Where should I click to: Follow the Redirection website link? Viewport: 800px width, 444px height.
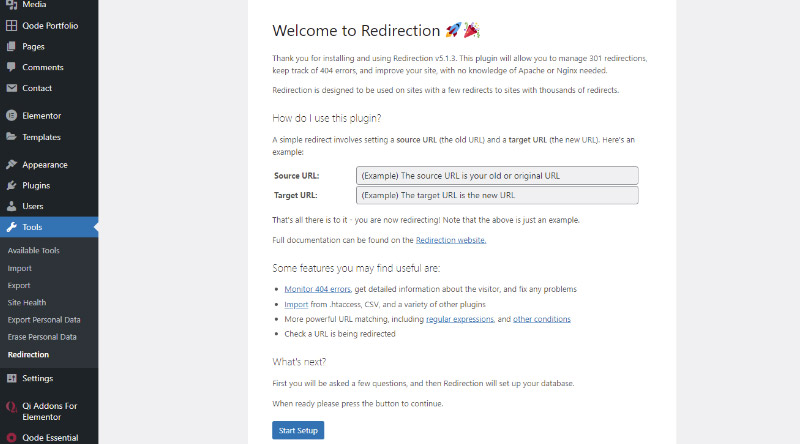point(451,240)
